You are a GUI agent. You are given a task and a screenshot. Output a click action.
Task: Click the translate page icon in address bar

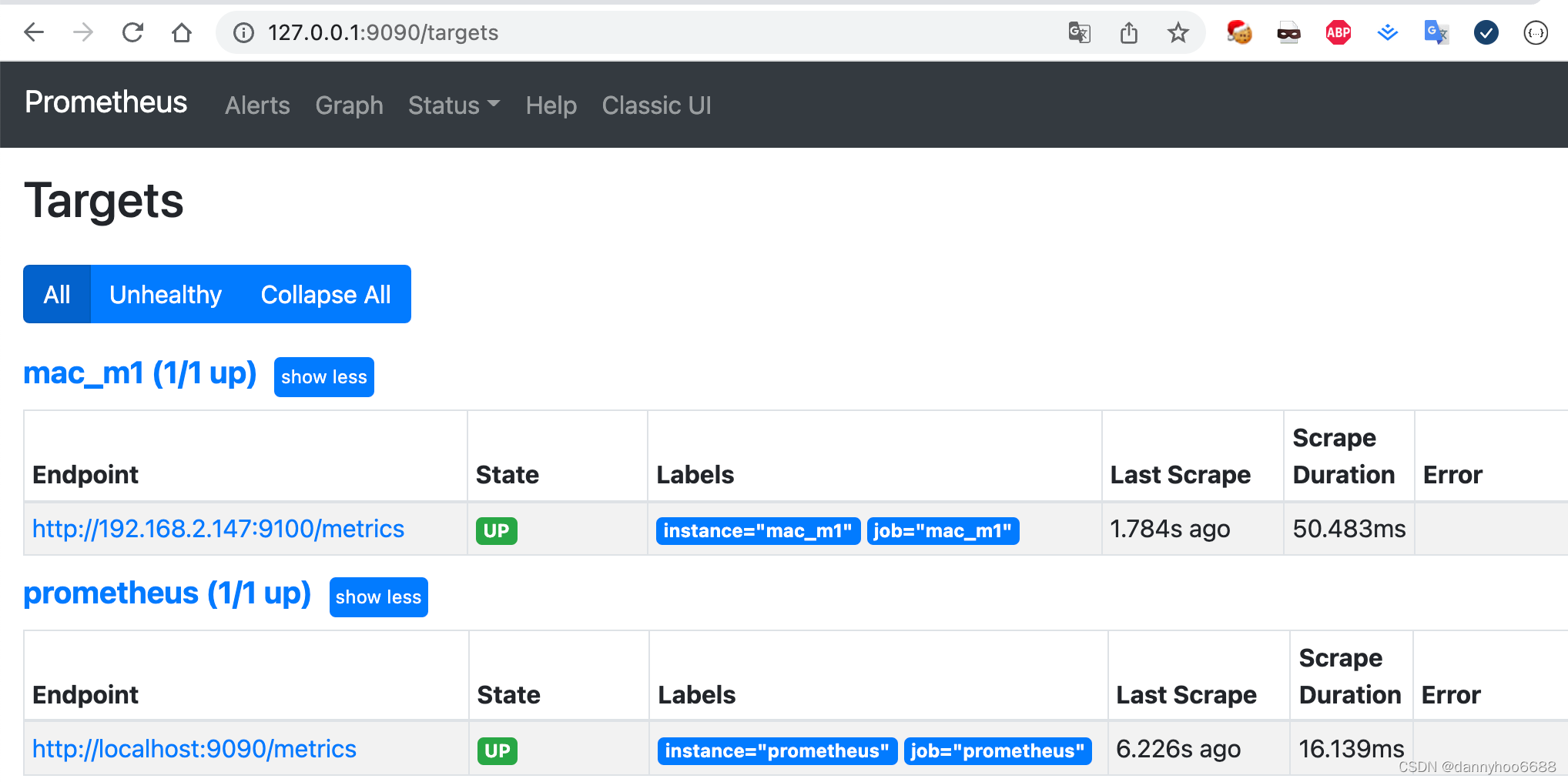1079,32
